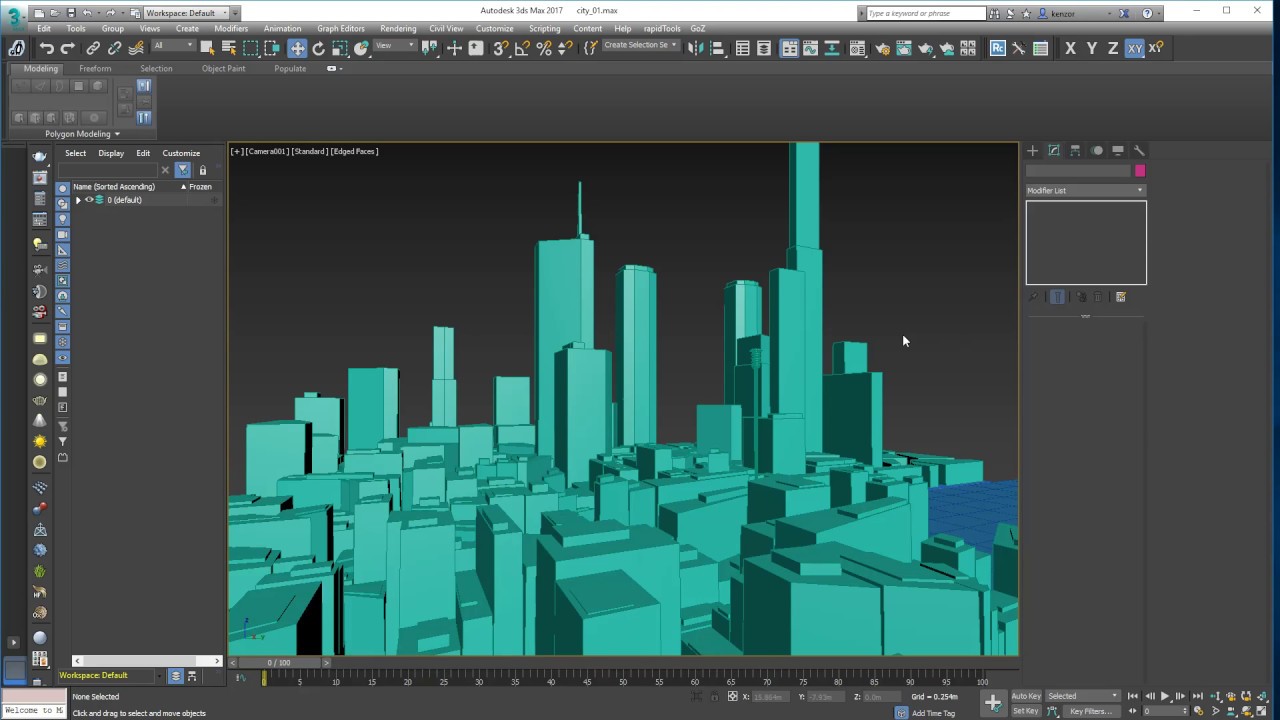Open the Curve Editor icon
The image size is (1280, 720).
pos(810,48)
